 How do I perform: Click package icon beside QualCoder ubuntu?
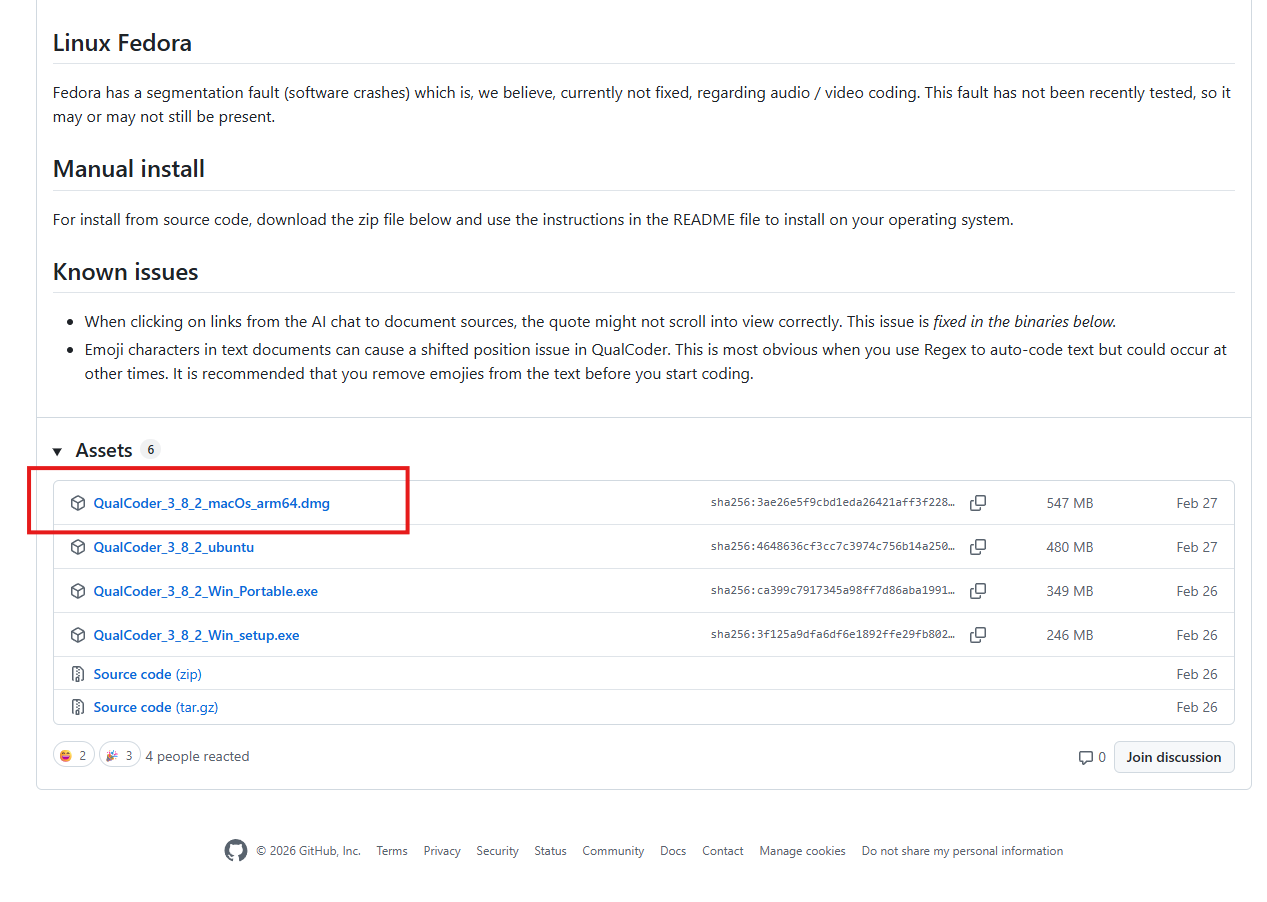click(77, 547)
